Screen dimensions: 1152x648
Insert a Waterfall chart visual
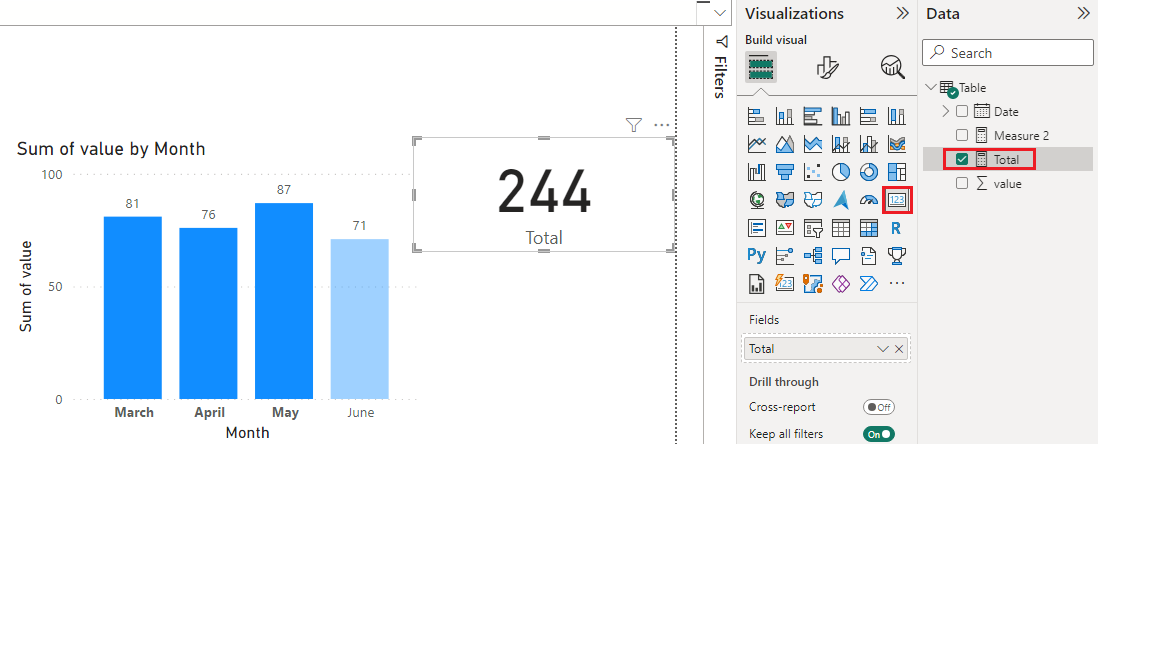756,172
